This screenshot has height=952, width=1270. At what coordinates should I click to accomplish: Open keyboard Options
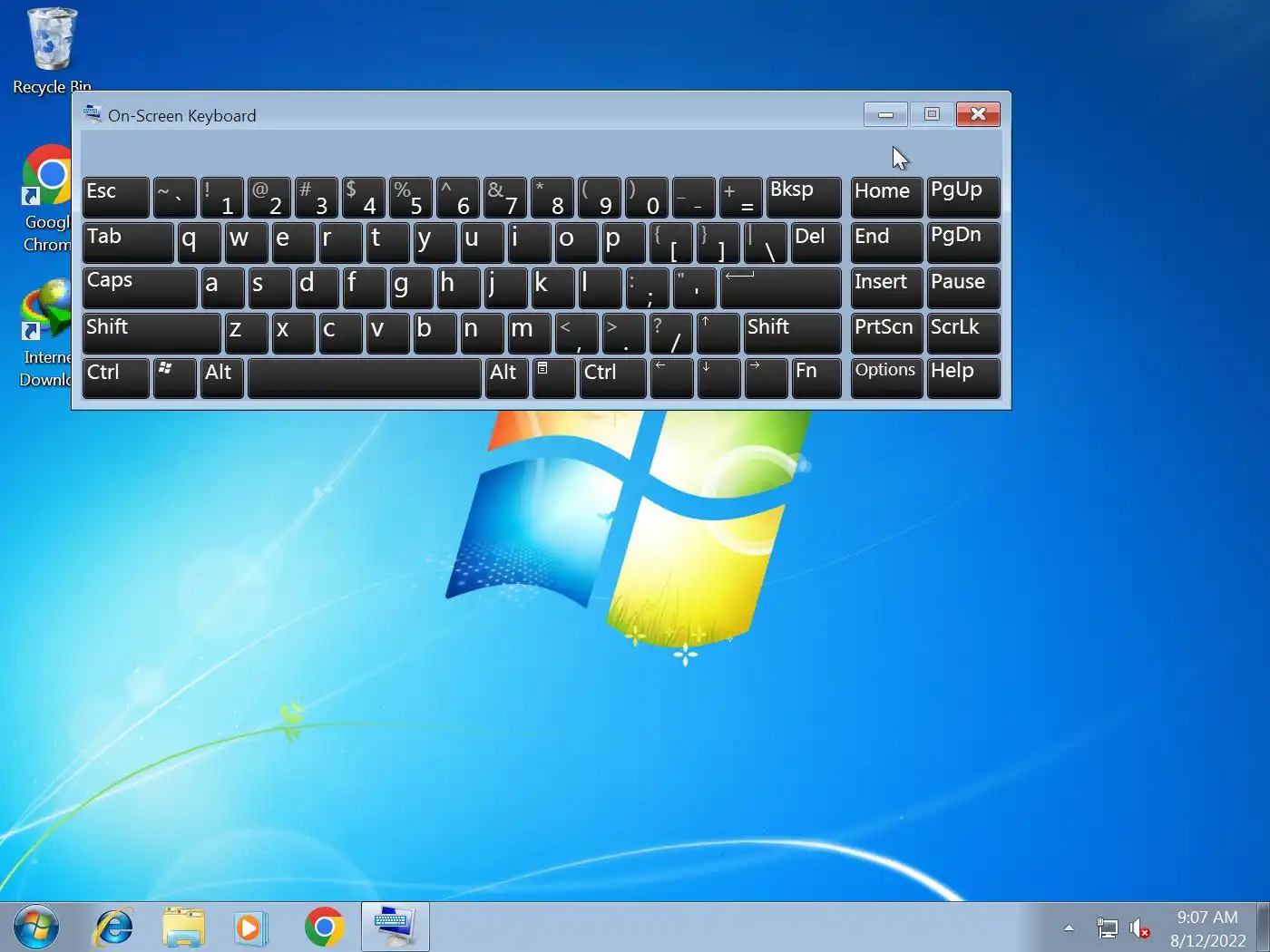886,378
